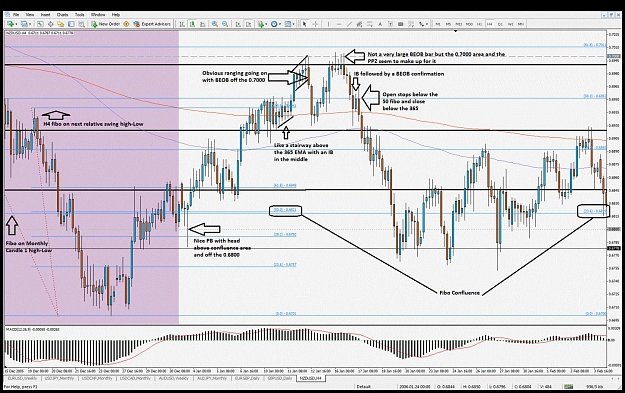The image size is (625, 393).
Task: Expand the Indicators dropdown arrow
Action: tap(266, 24)
